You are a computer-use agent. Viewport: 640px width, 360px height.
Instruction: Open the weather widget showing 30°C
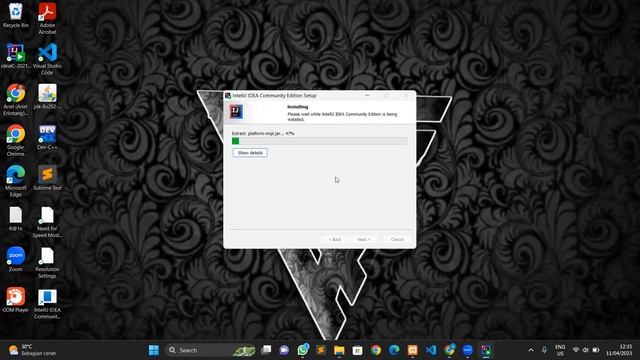click(x=33, y=350)
